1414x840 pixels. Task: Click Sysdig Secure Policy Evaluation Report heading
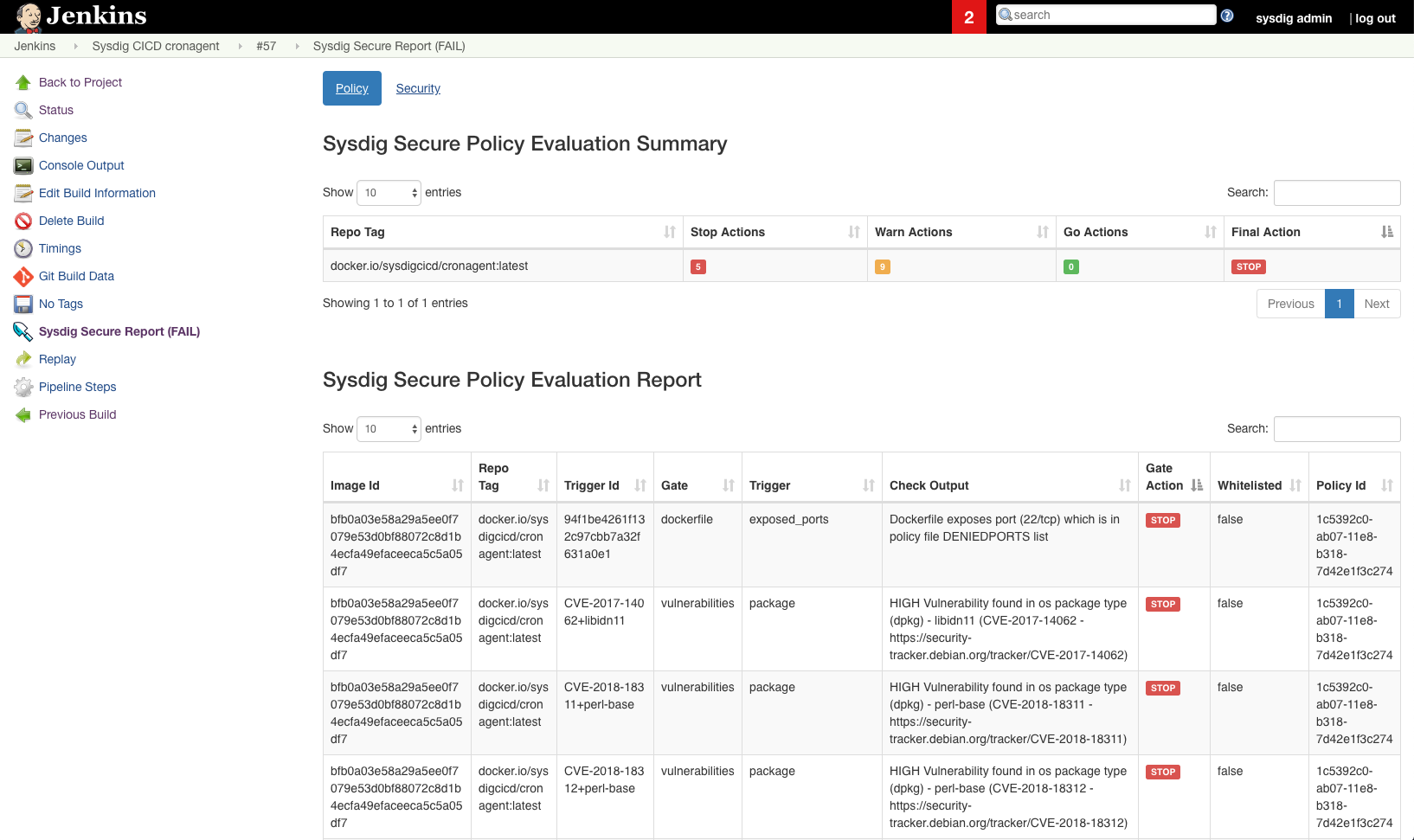pyautogui.click(x=512, y=380)
